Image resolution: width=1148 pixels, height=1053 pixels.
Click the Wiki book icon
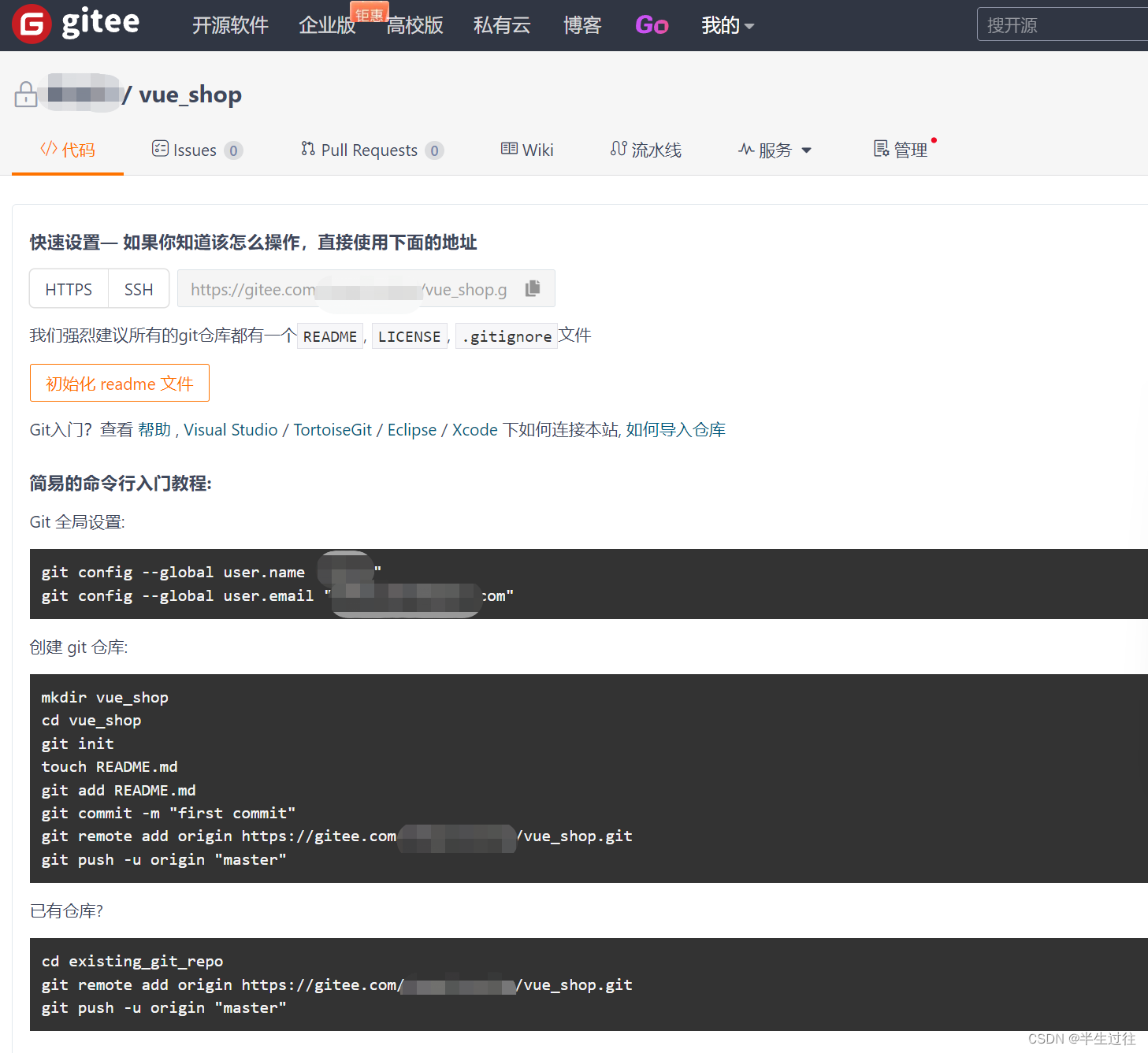(509, 149)
